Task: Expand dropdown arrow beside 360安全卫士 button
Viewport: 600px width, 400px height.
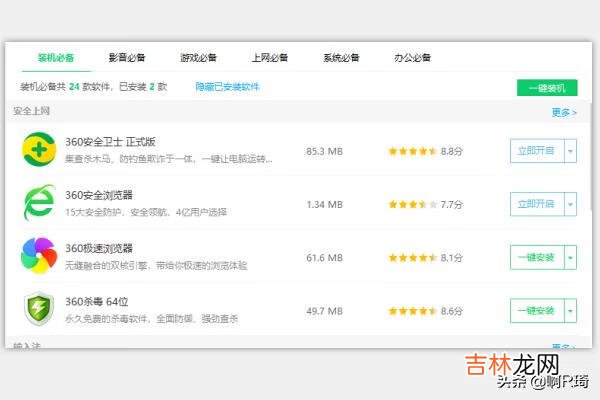Action: 571,151
